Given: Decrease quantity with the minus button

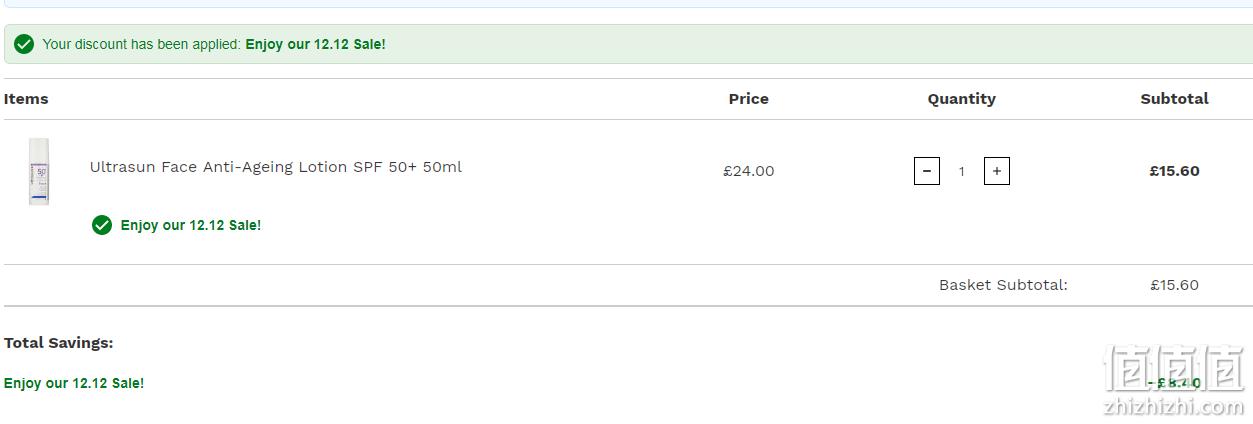Looking at the screenshot, I should (x=926, y=171).
